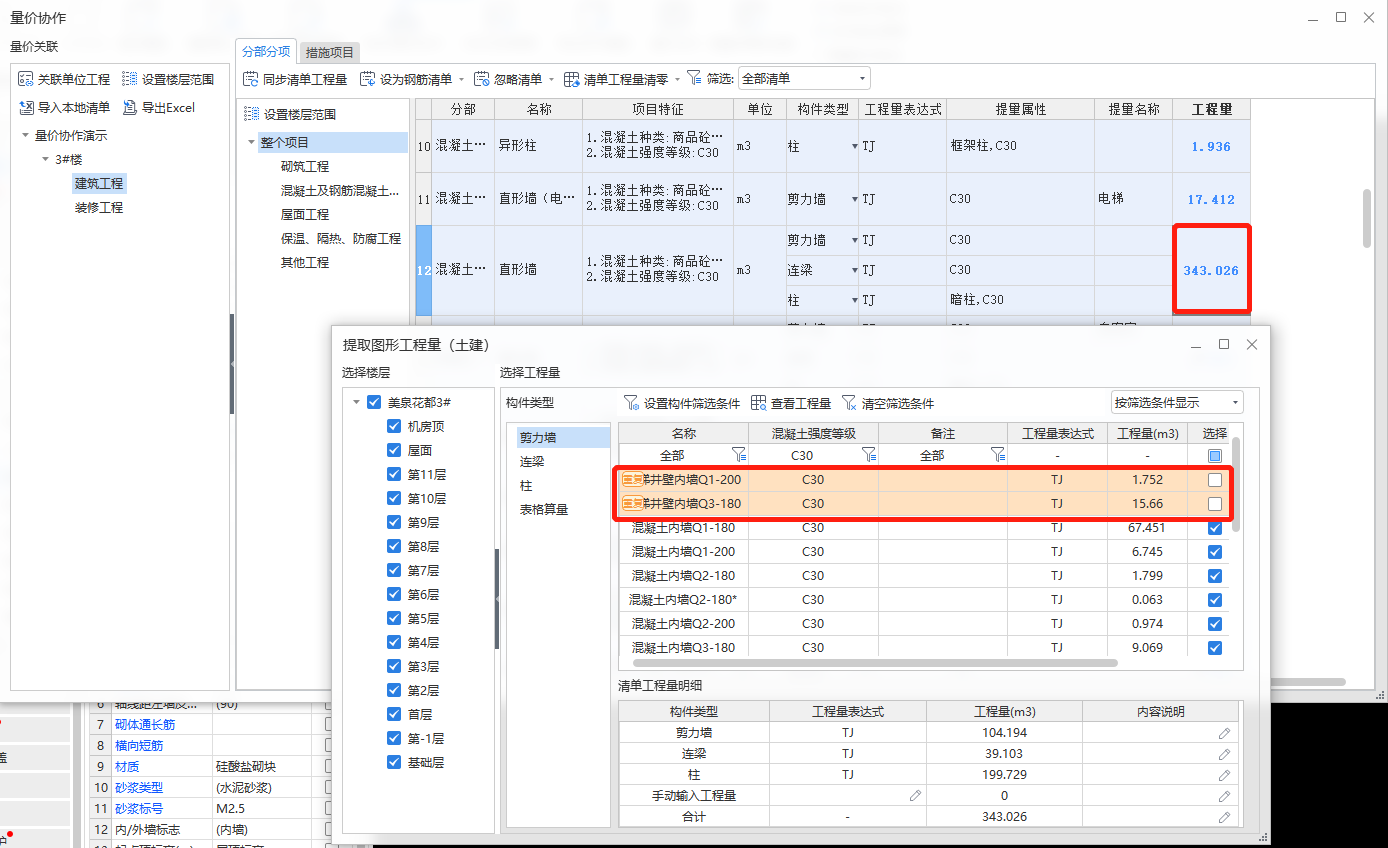Screen dimensions: 1388x848
Task: Select 建筑工程 in the project tree
Action: pos(99,183)
